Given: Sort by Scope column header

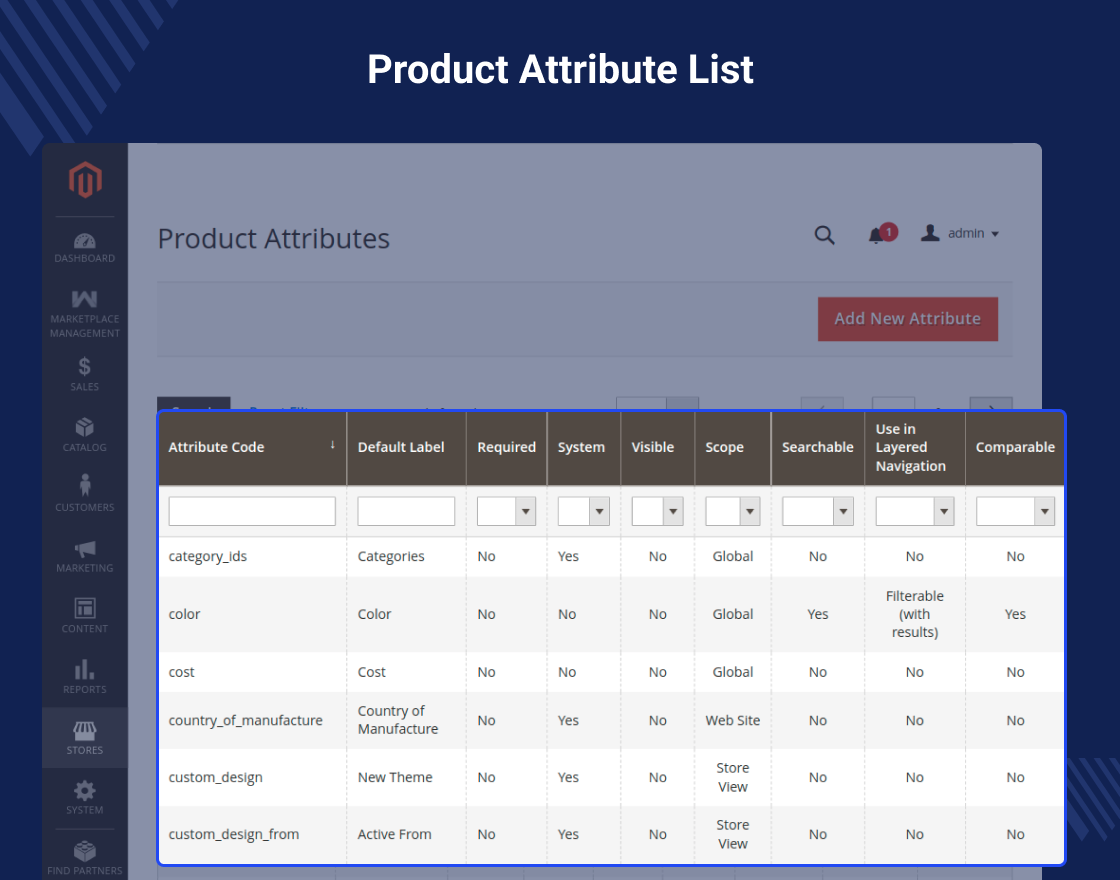Looking at the screenshot, I should coord(733,448).
